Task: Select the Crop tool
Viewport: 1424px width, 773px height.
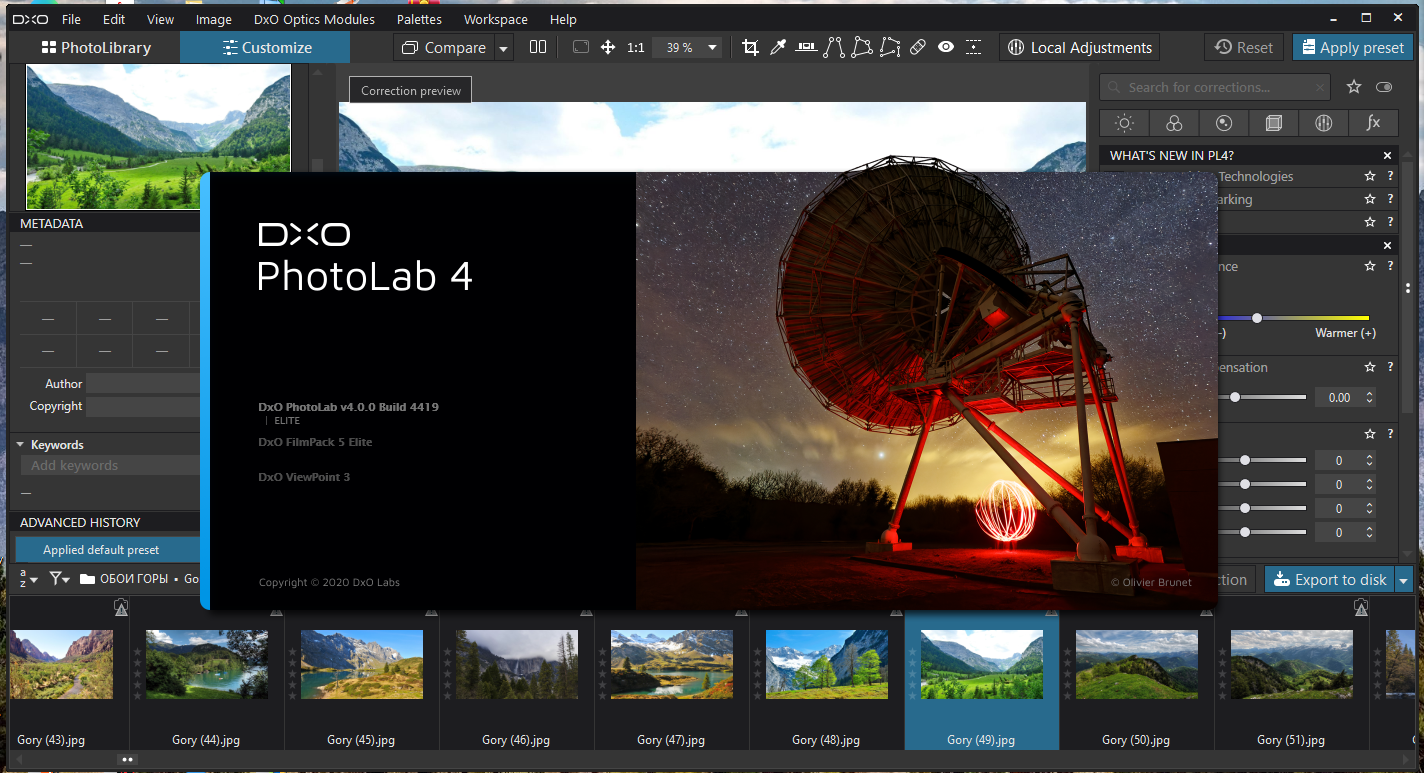Action: [750, 47]
